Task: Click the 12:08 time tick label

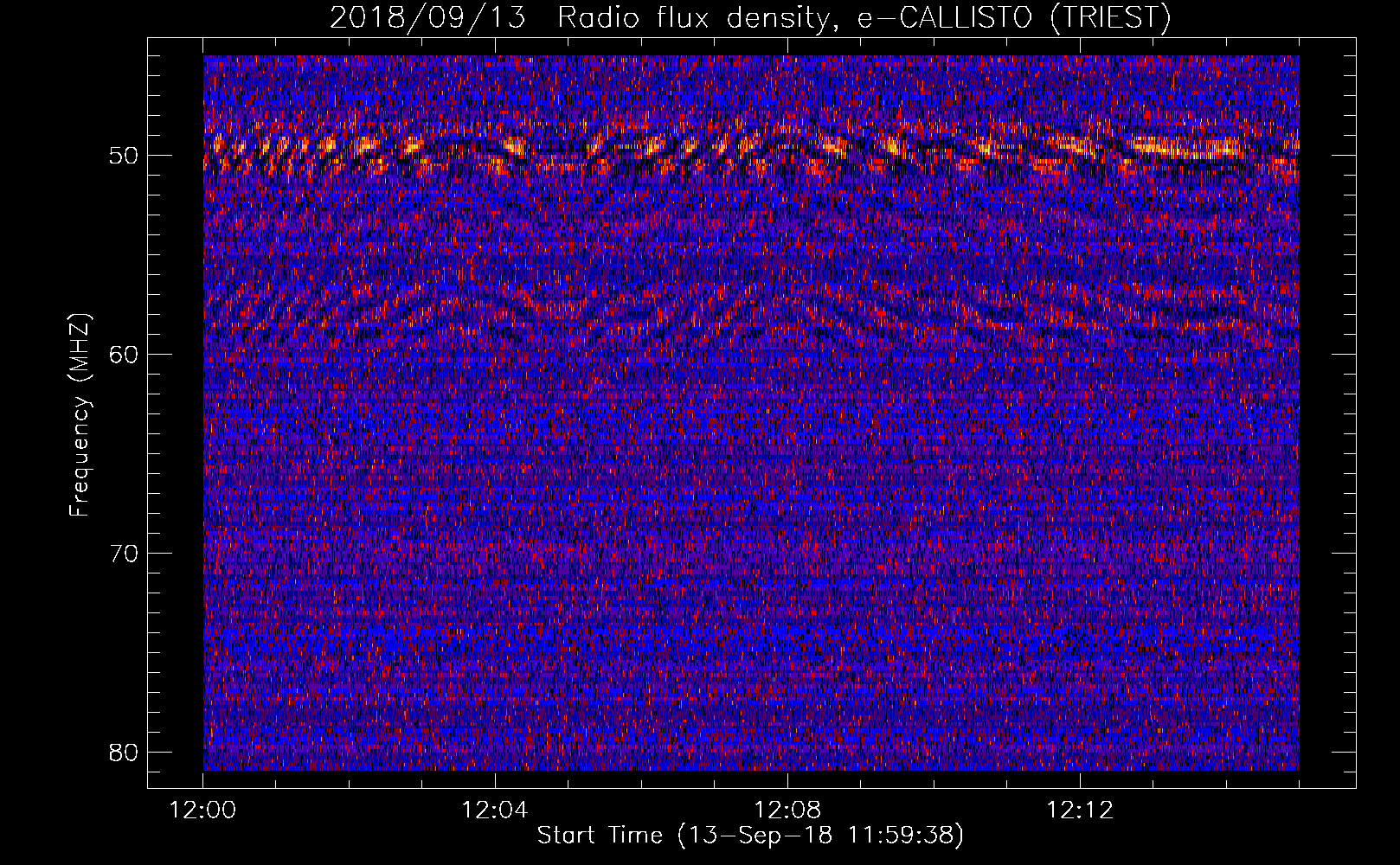Action: coord(787,811)
